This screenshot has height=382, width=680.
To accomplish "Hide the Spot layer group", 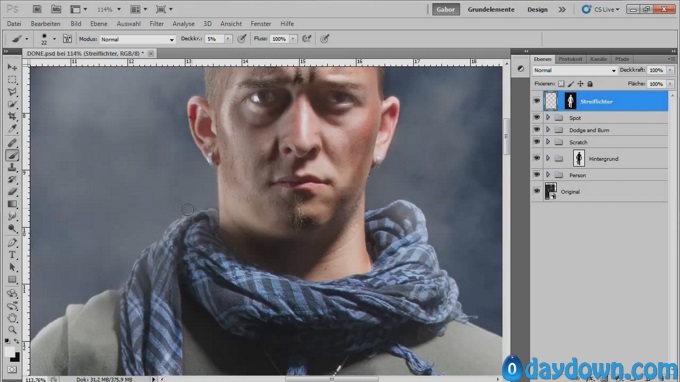I will click(x=537, y=118).
